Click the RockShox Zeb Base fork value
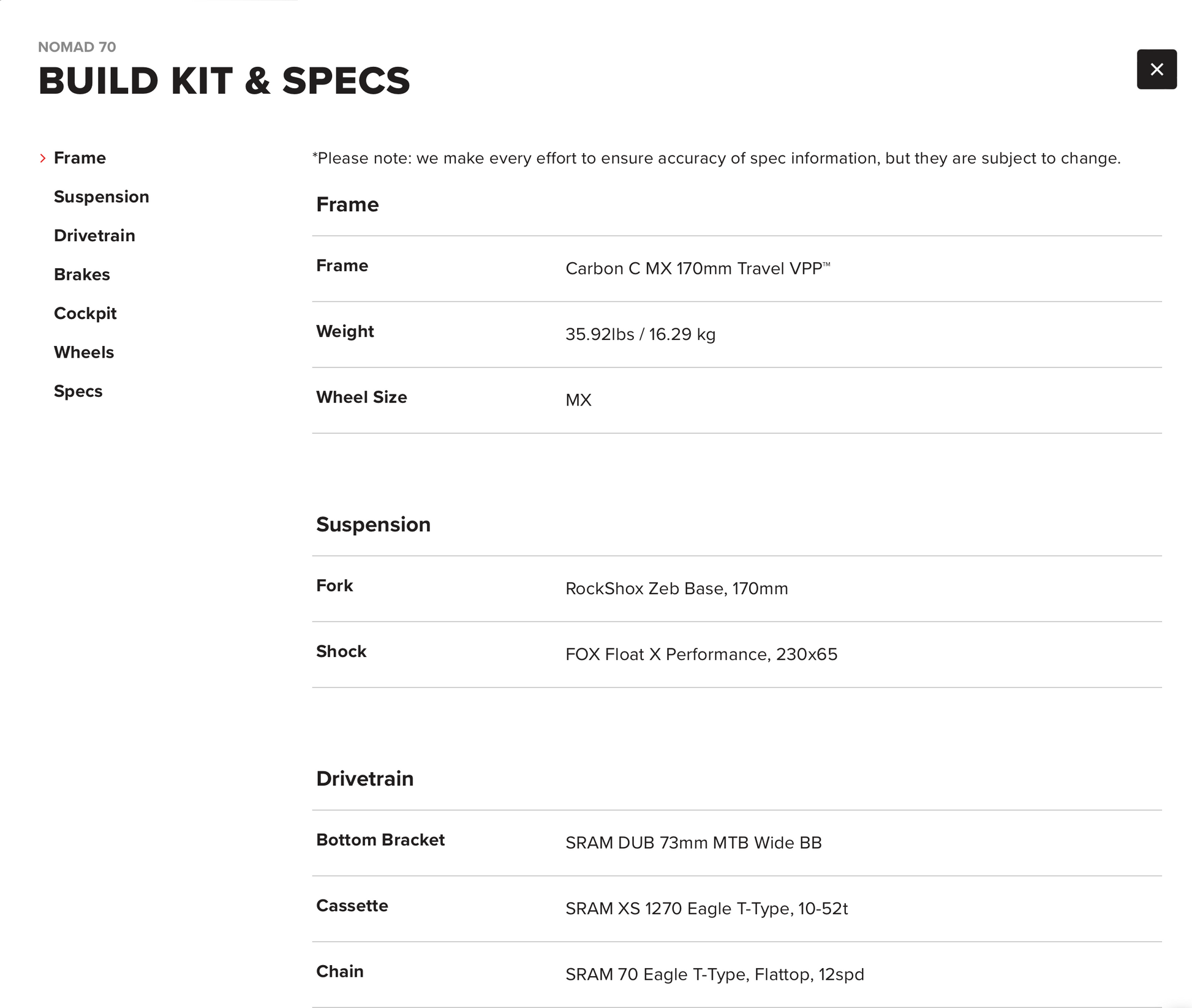The height and width of the screenshot is (1008, 1192). pyautogui.click(x=676, y=589)
